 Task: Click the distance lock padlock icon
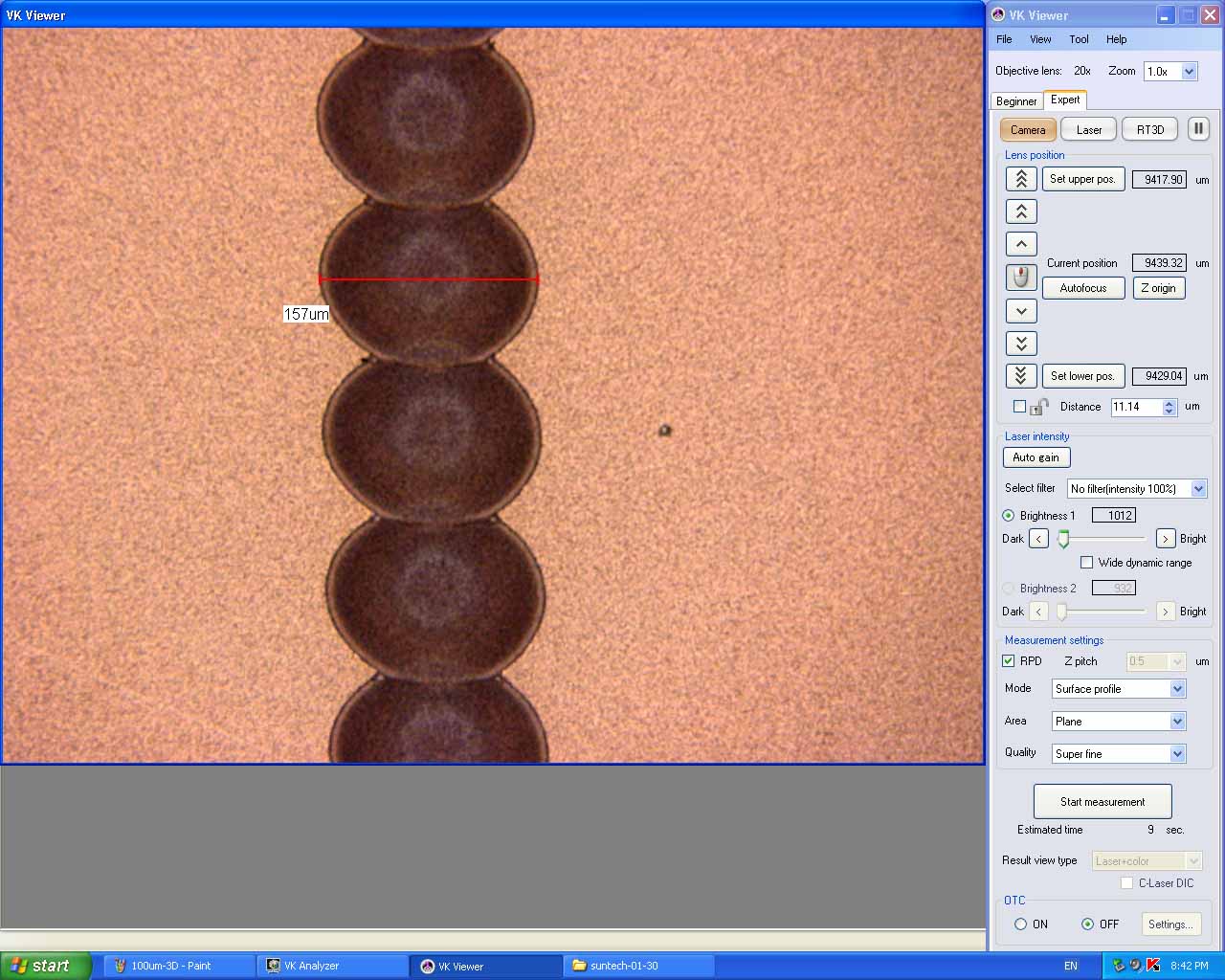point(1037,406)
